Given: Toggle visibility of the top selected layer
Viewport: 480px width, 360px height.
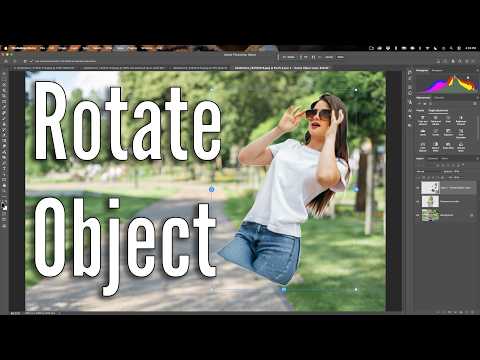Looking at the screenshot, I should pos(418,188).
